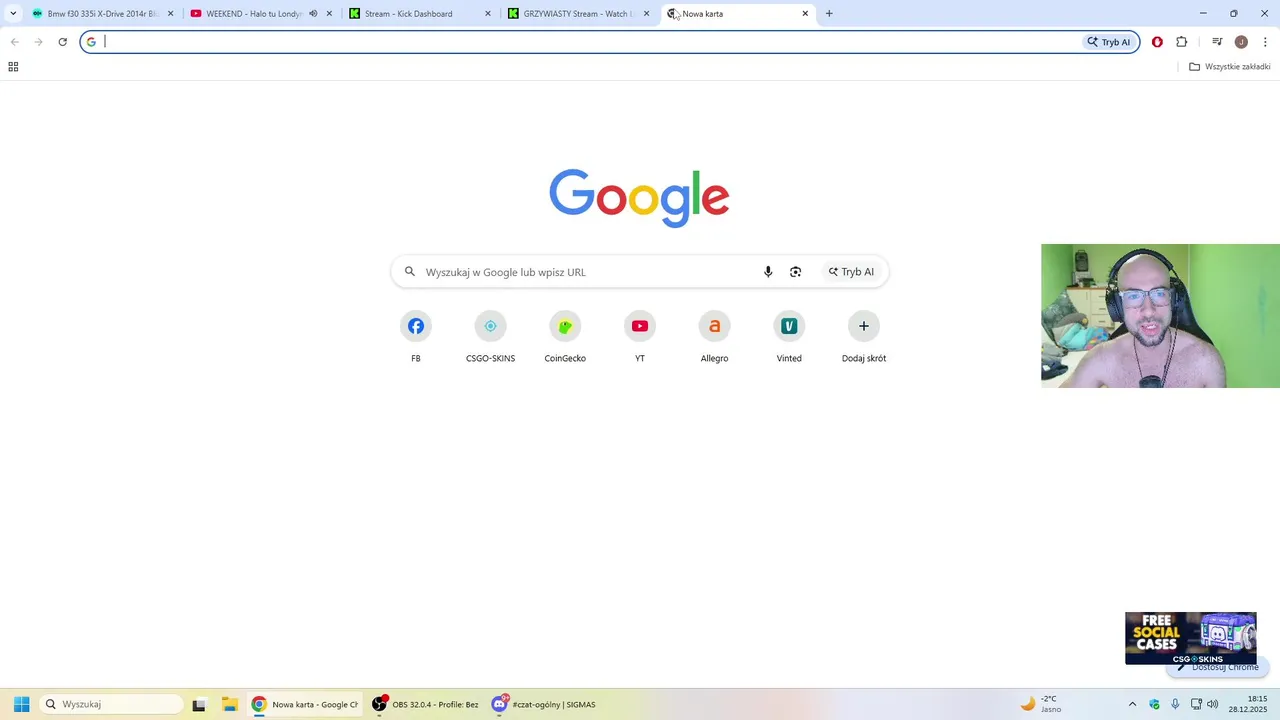Open the CSGO-SKINS shortcut tile
The width and height of the screenshot is (1280, 720).
click(x=490, y=337)
